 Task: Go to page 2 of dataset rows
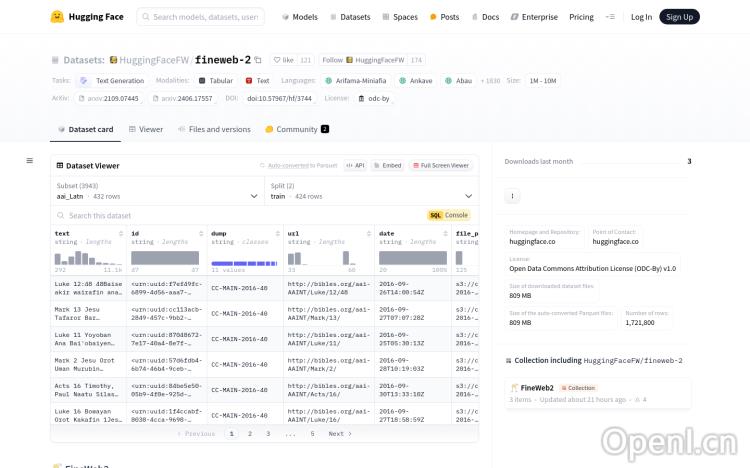(x=250, y=434)
